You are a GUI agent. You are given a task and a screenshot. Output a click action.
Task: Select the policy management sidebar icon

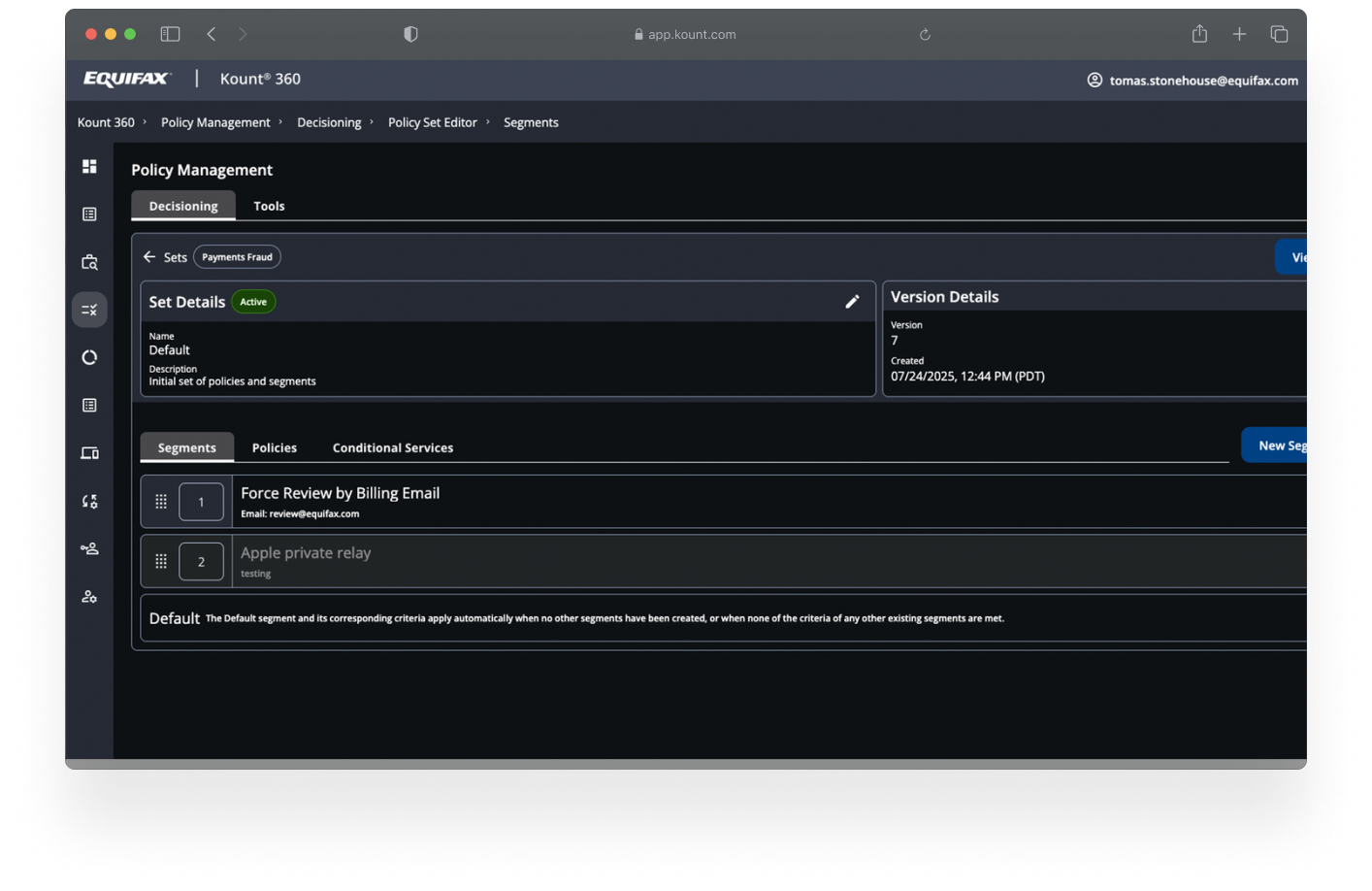89,310
